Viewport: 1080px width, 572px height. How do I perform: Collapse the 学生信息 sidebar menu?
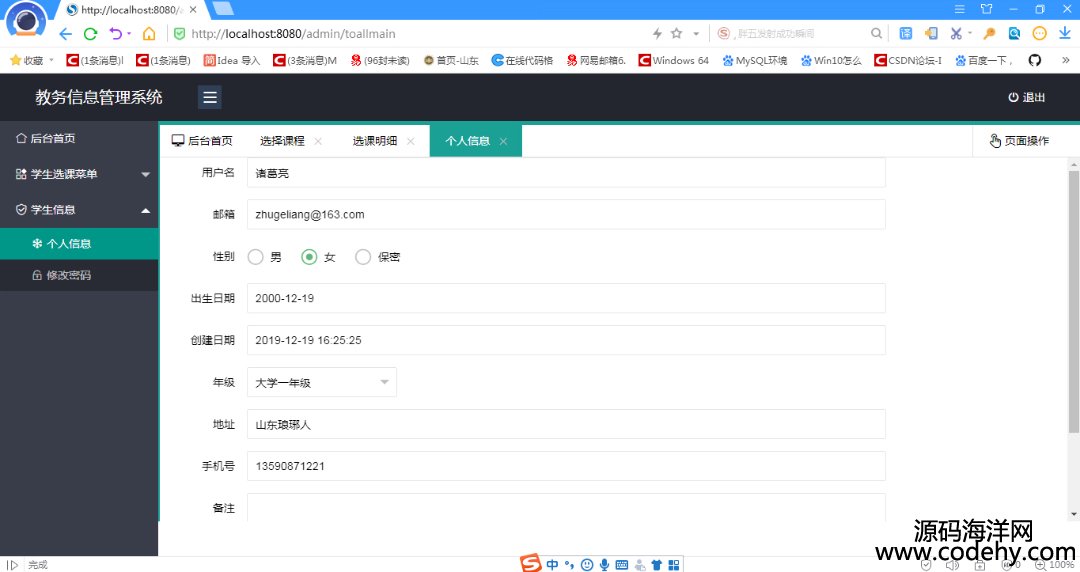[79, 210]
